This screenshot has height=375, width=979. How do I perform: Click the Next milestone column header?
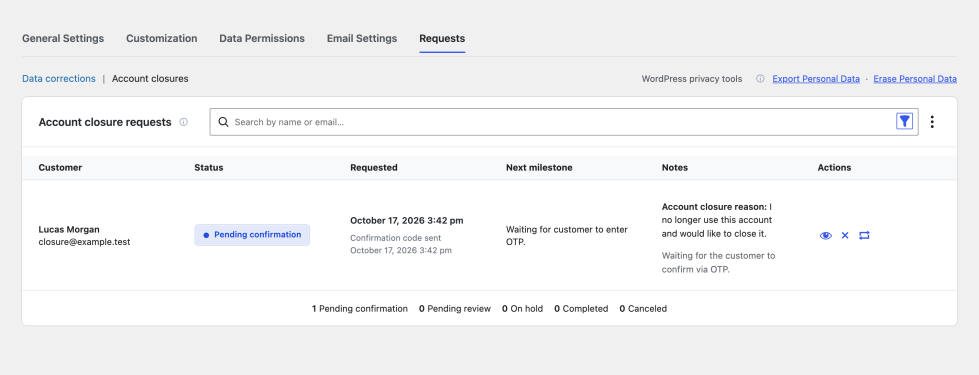[539, 167]
